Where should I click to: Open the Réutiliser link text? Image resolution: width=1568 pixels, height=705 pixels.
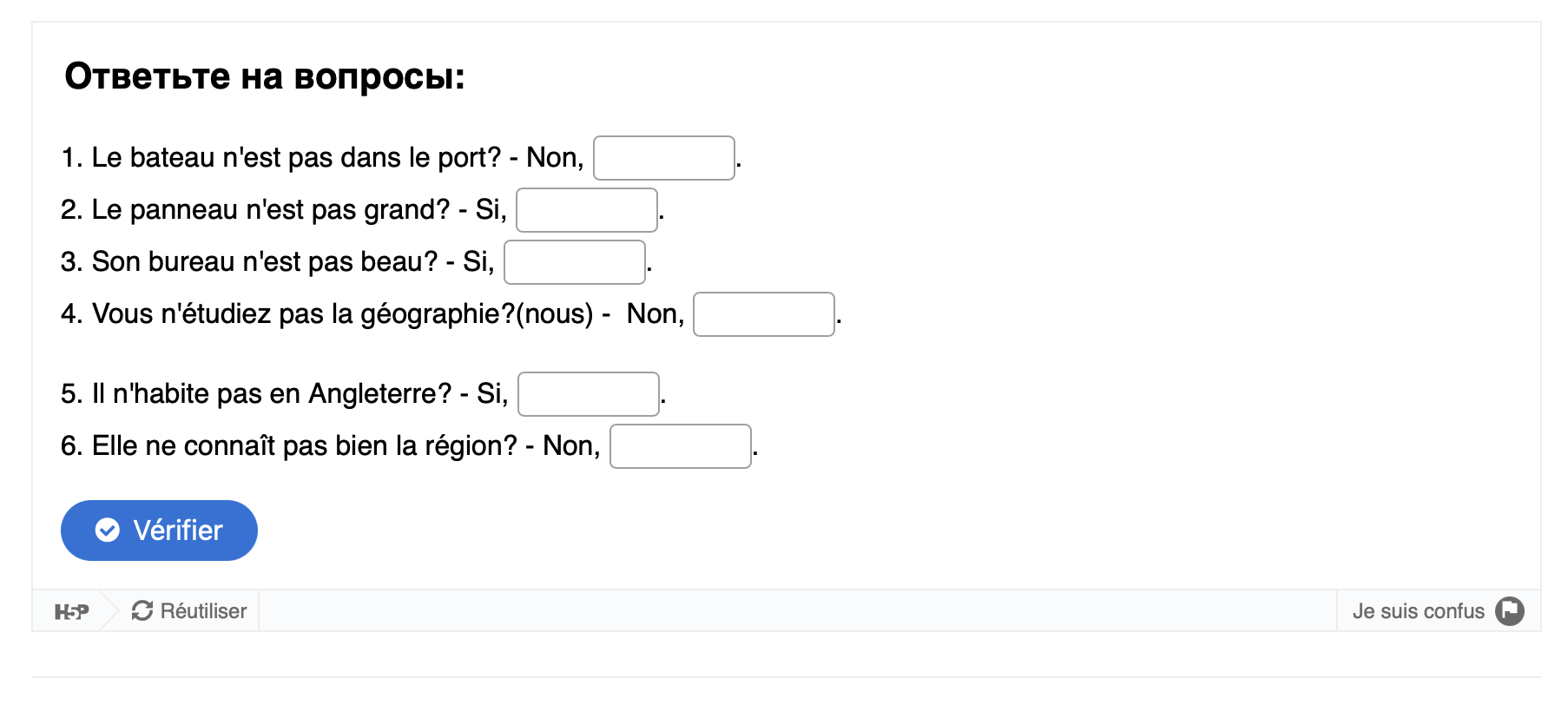[x=203, y=611]
